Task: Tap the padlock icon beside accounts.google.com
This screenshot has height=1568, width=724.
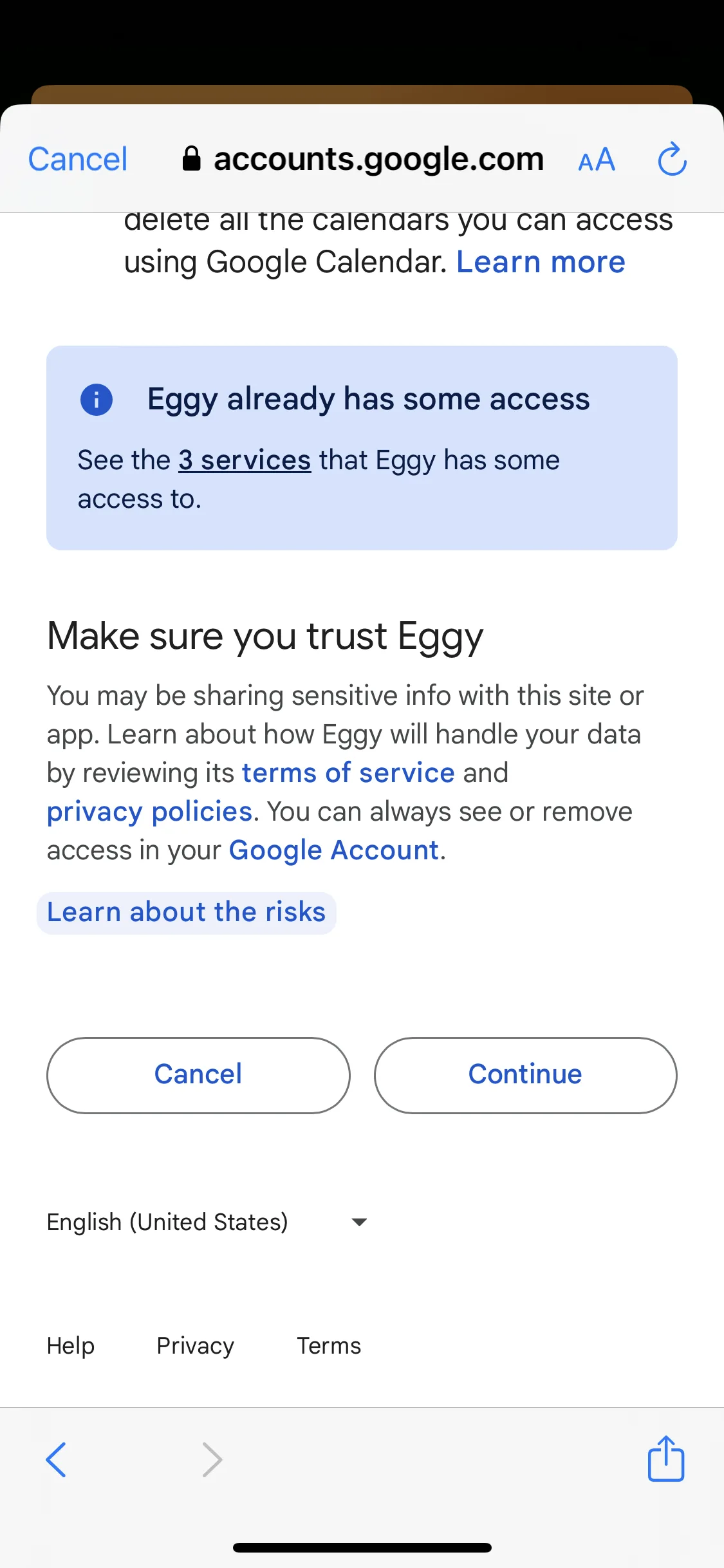Action: 191,158
